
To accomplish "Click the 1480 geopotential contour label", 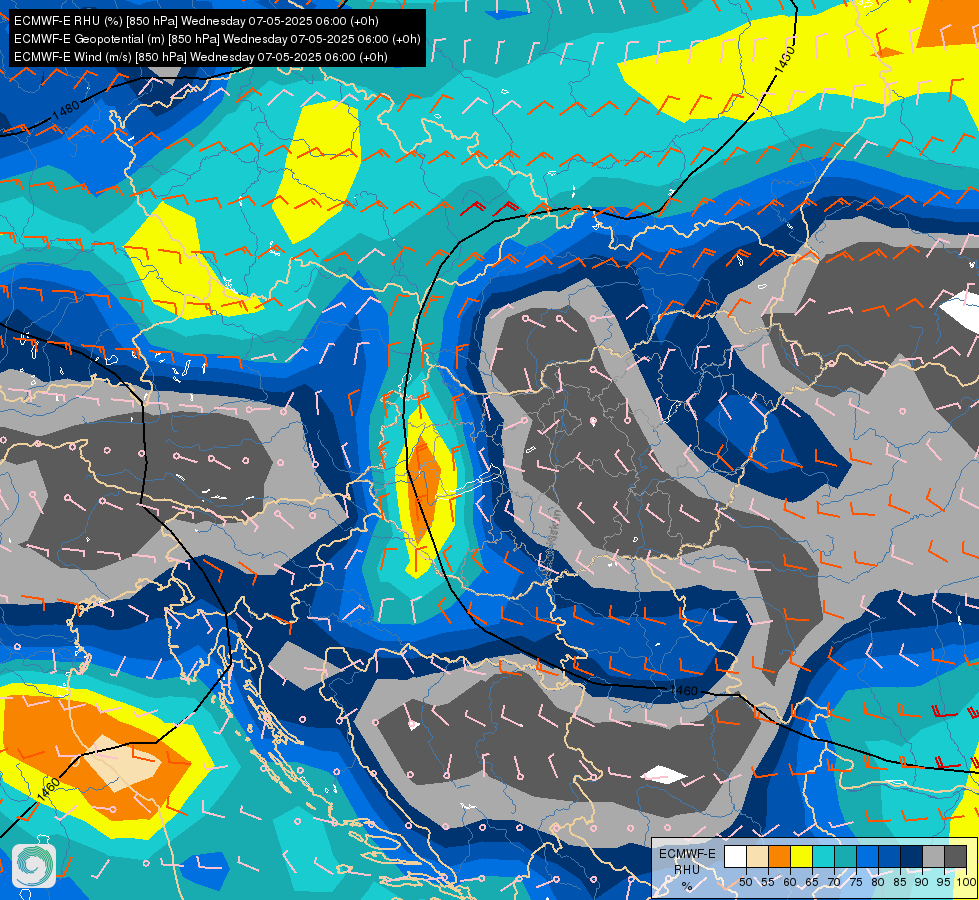I will 66,111.
